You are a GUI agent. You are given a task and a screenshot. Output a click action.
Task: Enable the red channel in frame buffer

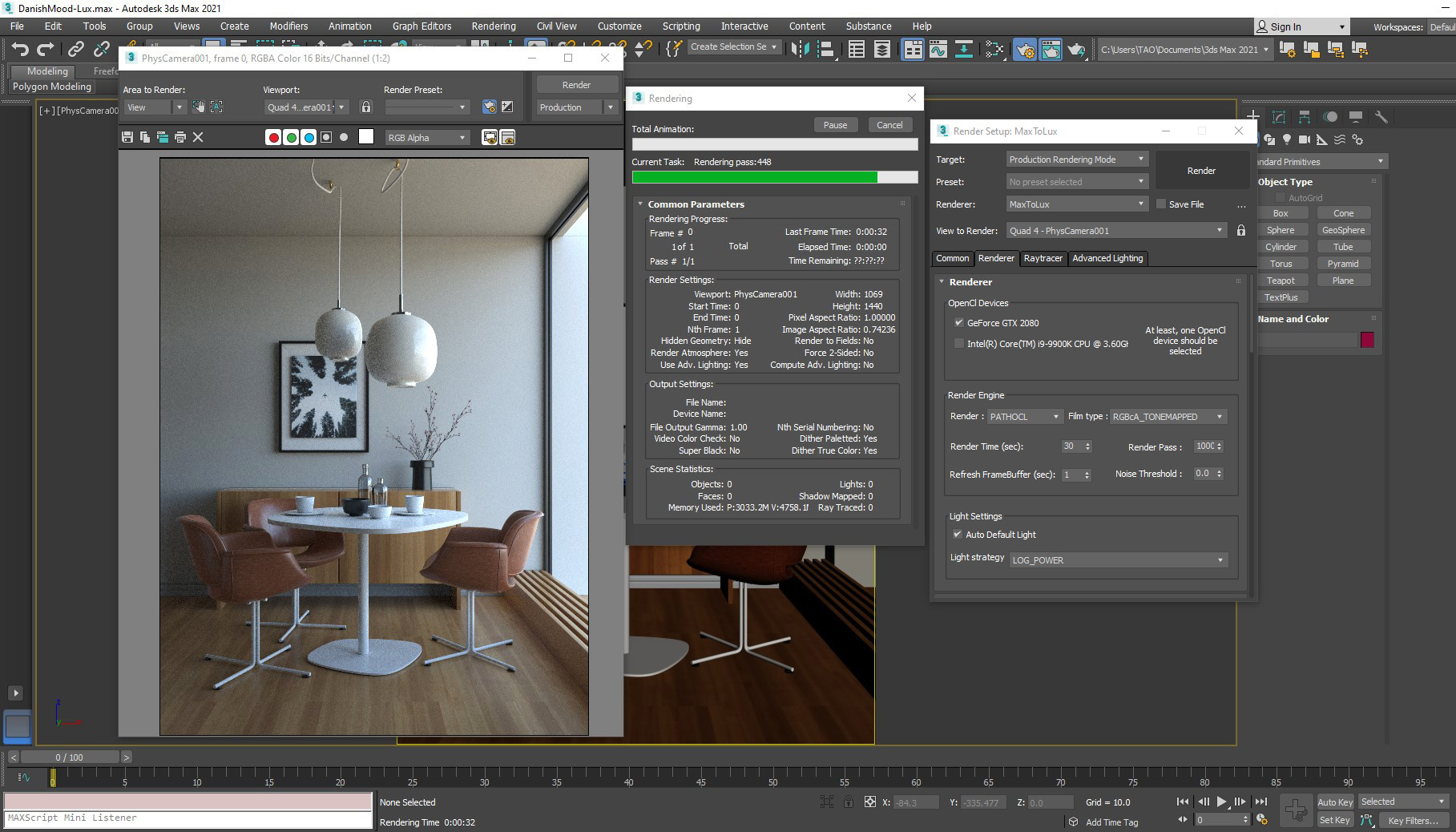point(273,138)
